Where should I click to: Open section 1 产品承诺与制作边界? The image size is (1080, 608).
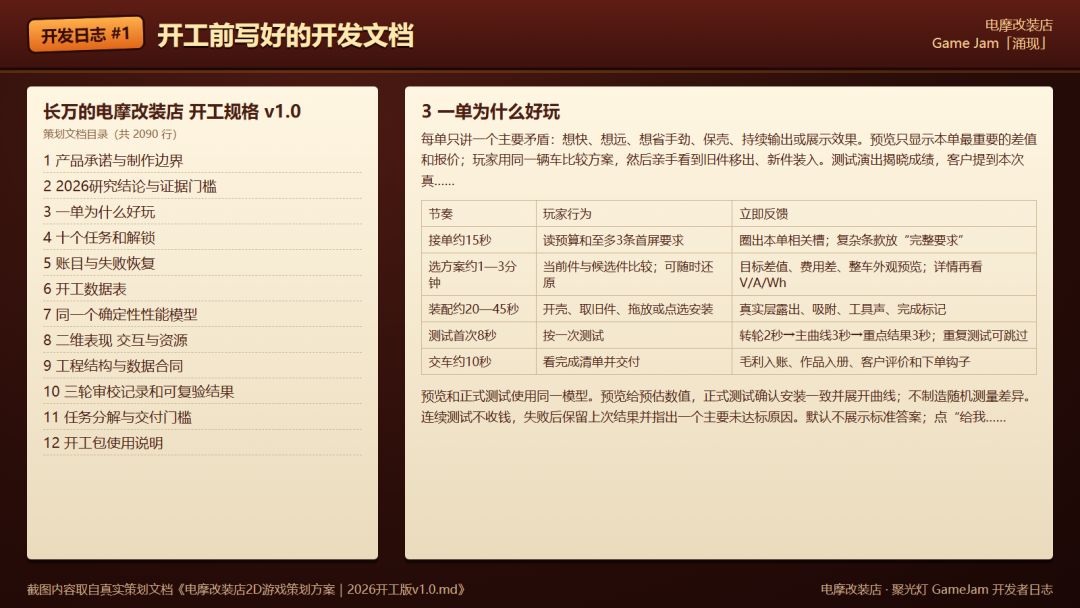[x=202, y=160]
